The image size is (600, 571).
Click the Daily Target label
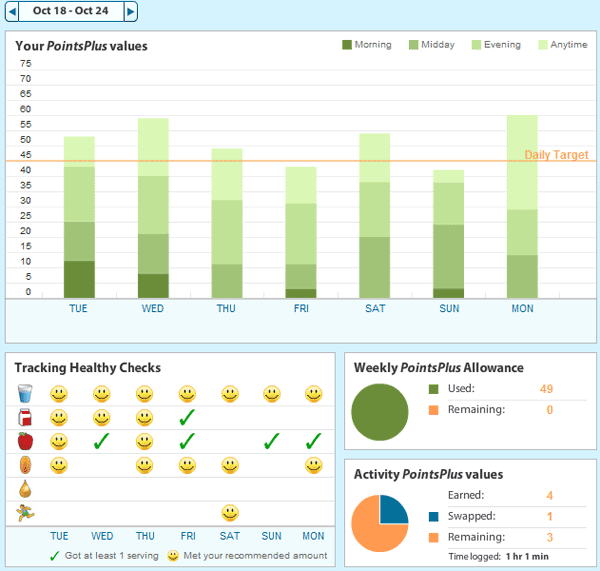coord(556,155)
